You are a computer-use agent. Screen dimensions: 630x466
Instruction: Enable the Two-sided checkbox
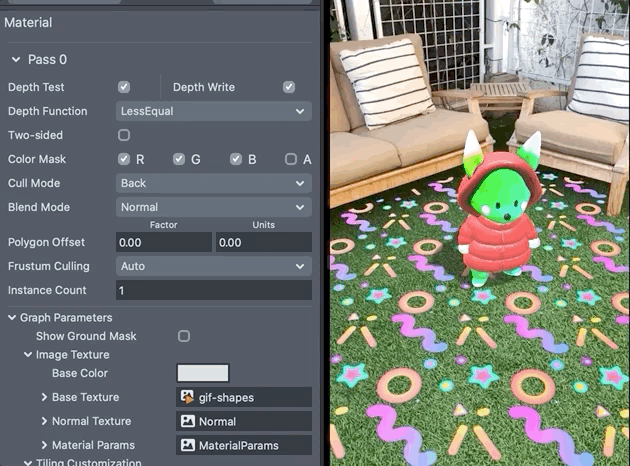tap(124, 135)
